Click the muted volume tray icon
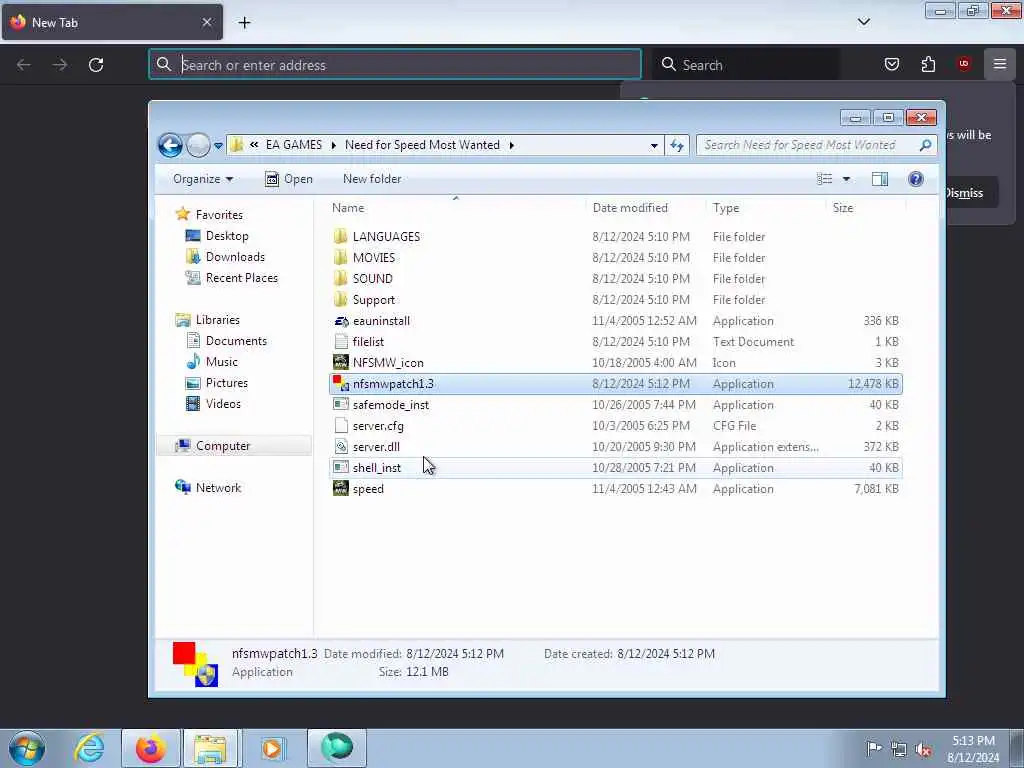Screen dimensions: 1024x768 pyautogui.click(x=923, y=749)
